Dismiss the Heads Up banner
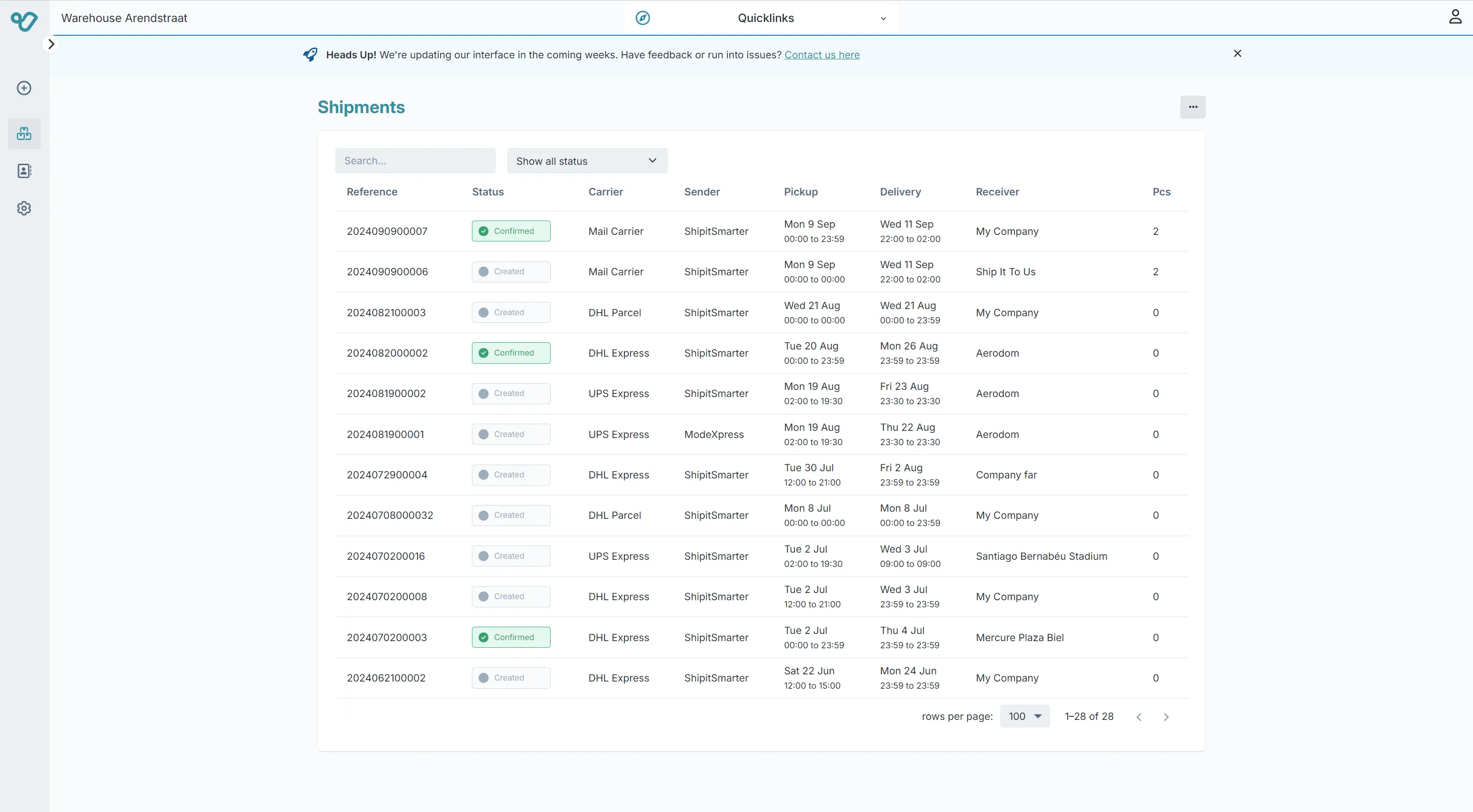The height and width of the screenshot is (812, 1473). pyautogui.click(x=1238, y=53)
